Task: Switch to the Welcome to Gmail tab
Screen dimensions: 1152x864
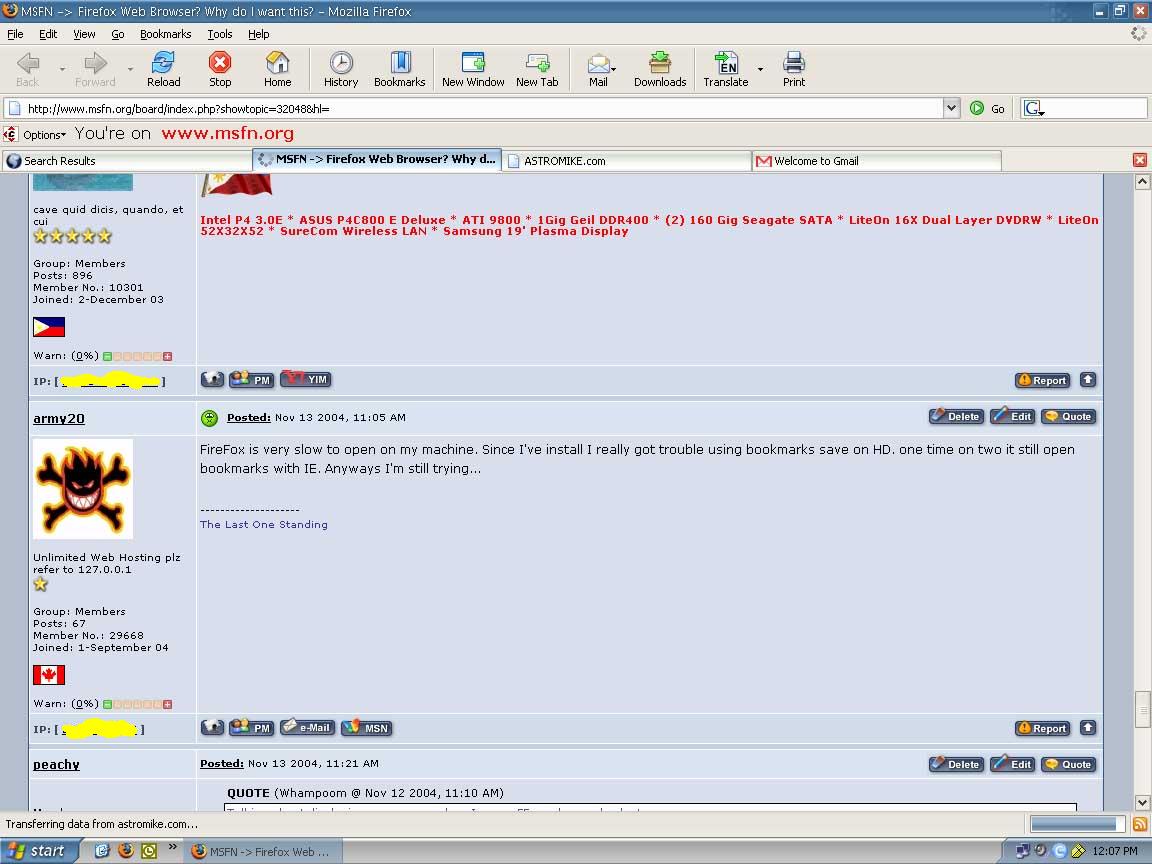Action: (x=876, y=161)
